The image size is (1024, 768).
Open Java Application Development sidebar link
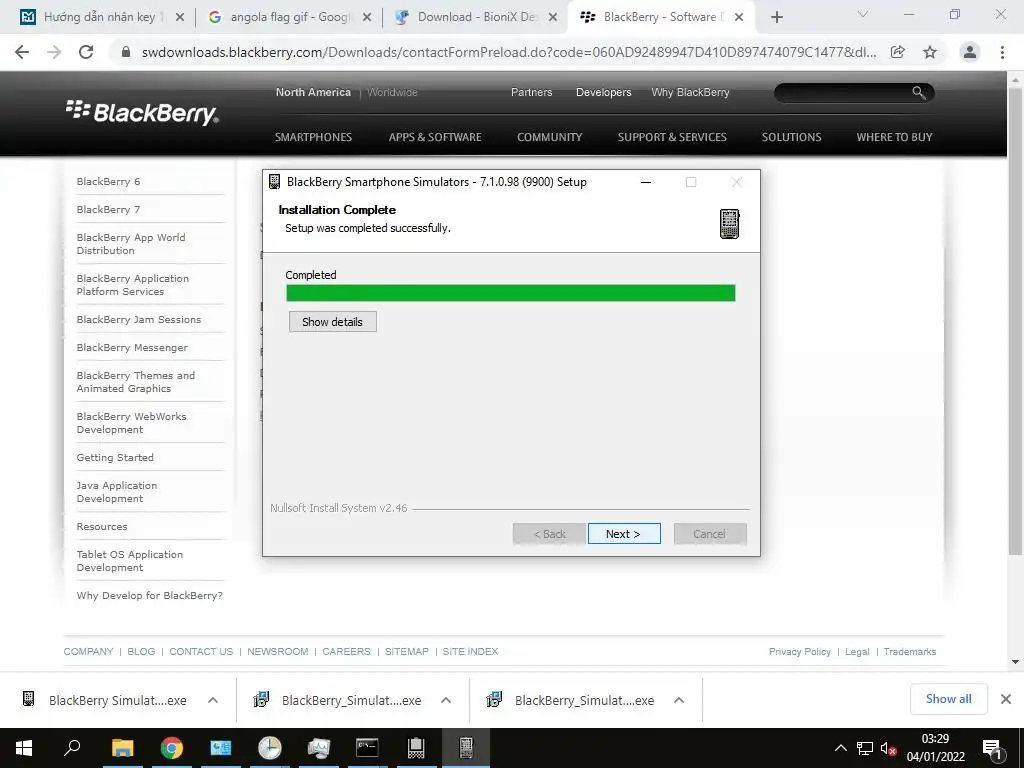click(x=117, y=492)
